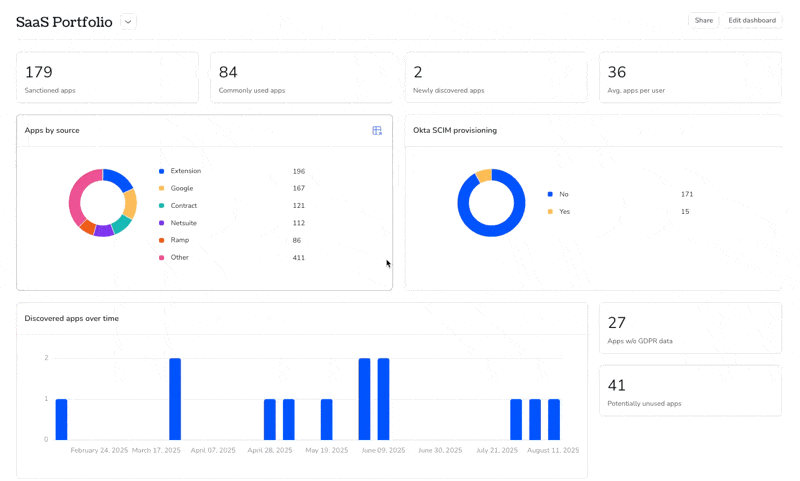Select the orange Ramp legend swatch
This screenshot has width=800, height=481.
click(161, 240)
